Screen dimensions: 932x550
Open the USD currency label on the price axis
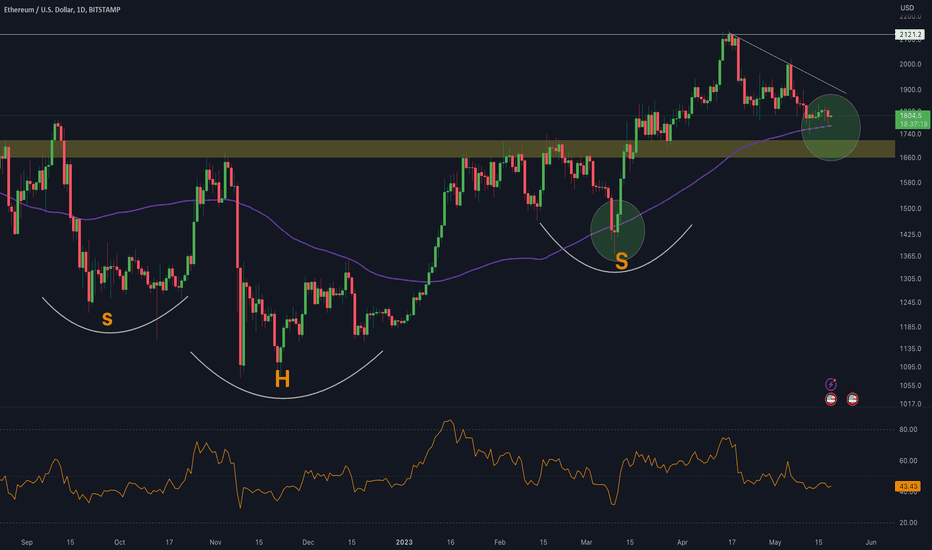pyautogui.click(x=907, y=8)
